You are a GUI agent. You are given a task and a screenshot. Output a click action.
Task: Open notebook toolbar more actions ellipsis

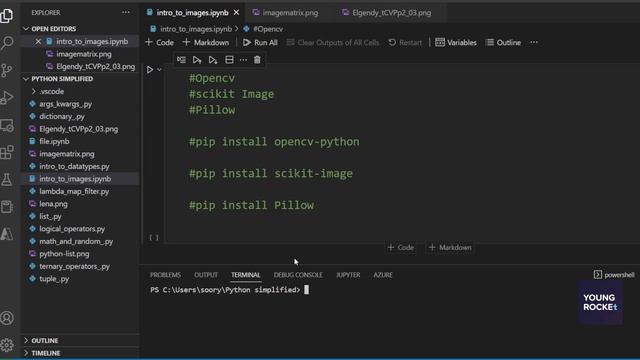tap(534, 42)
